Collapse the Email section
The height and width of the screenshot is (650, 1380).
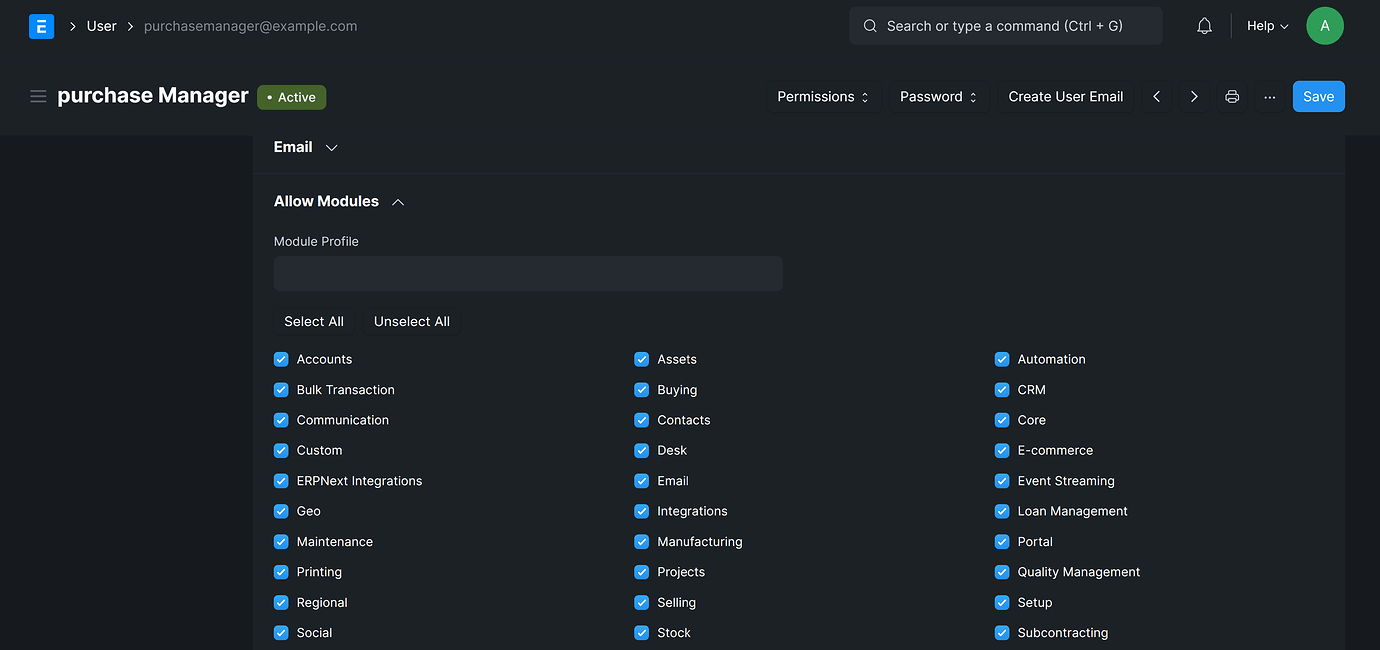[x=330, y=147]
